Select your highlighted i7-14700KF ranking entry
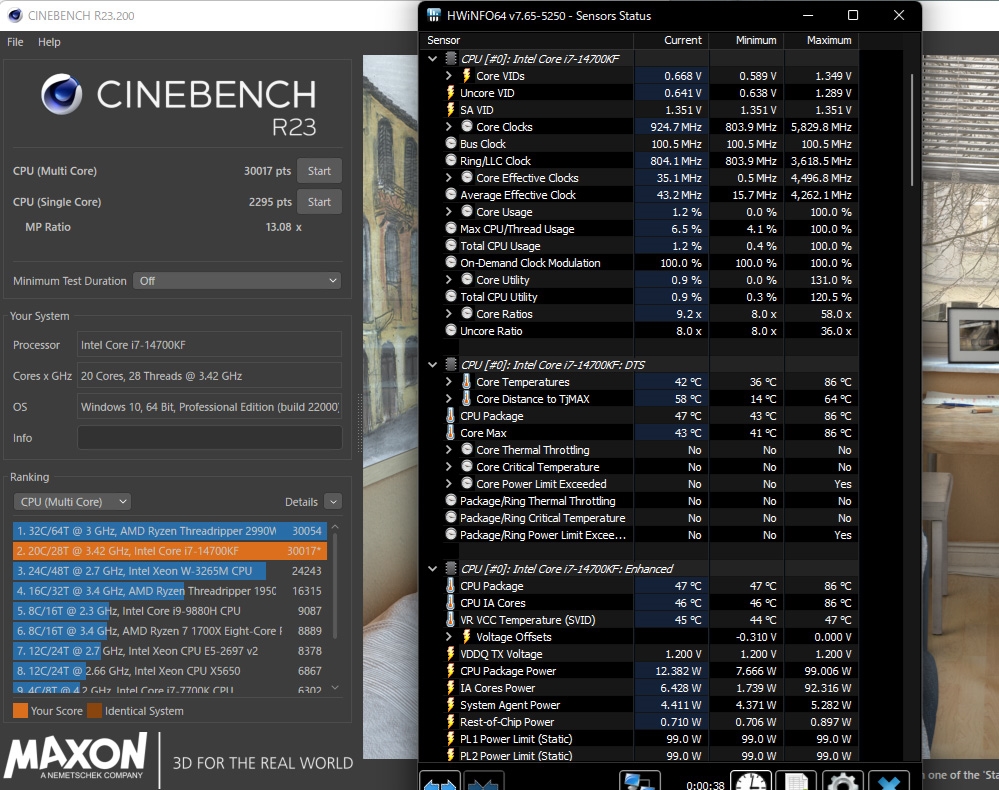The height and width of the screenshot is (790, 999). pyautogui.click(x=170, y=550)
